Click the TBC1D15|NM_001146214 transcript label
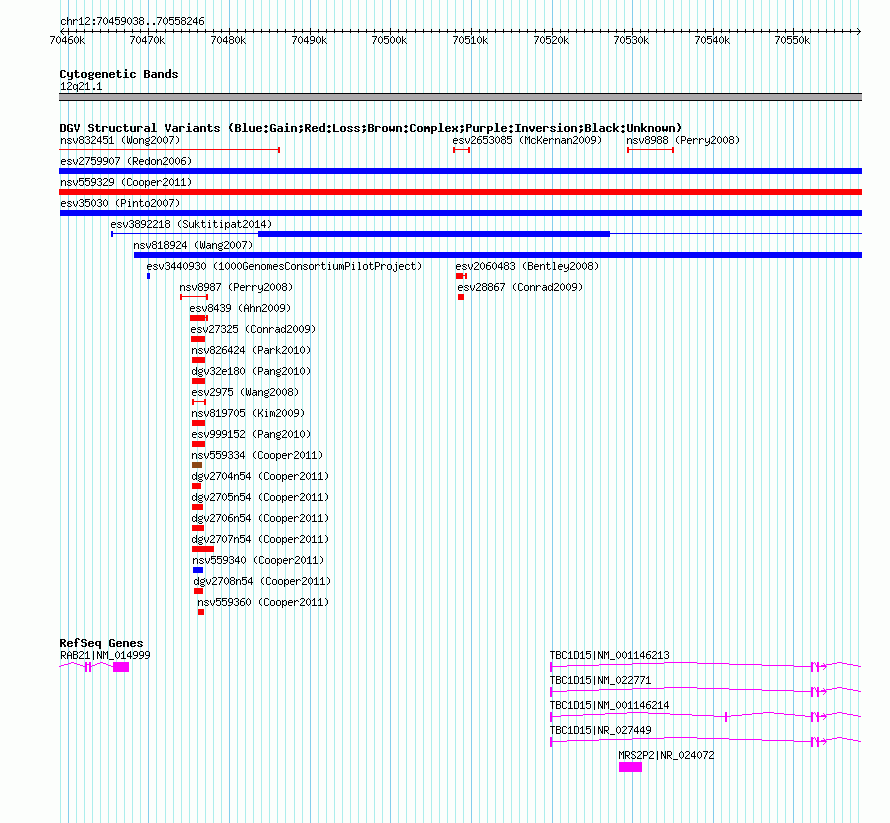890x823 pixels. pos(610,705)
